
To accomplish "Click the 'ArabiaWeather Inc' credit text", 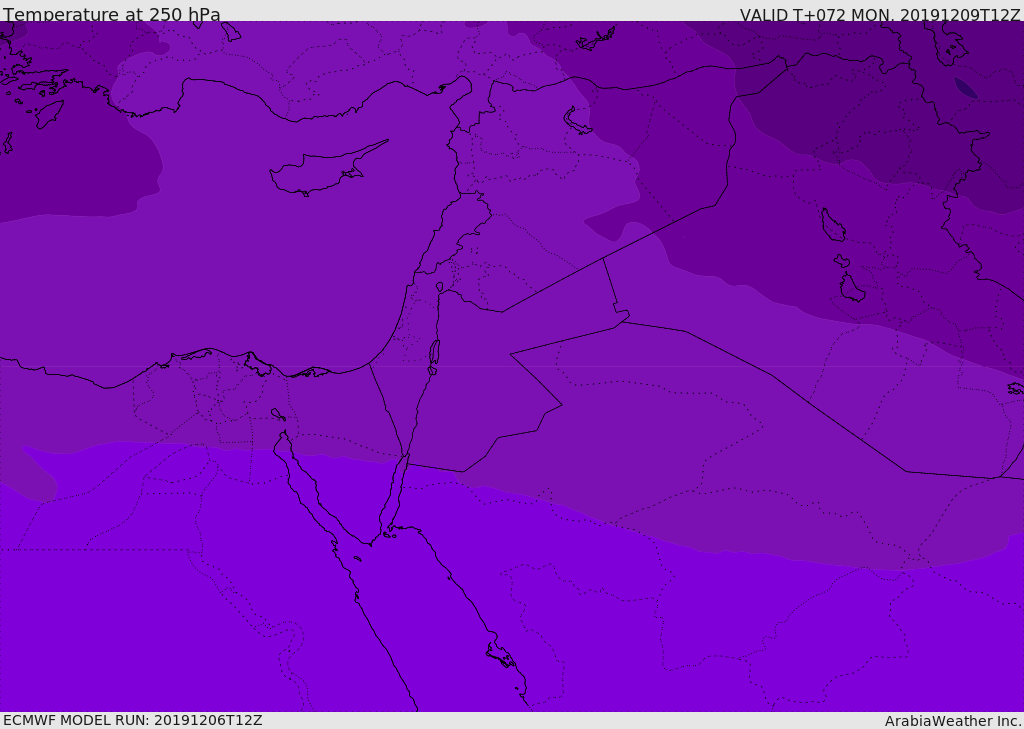I will (x=952, y=721).
